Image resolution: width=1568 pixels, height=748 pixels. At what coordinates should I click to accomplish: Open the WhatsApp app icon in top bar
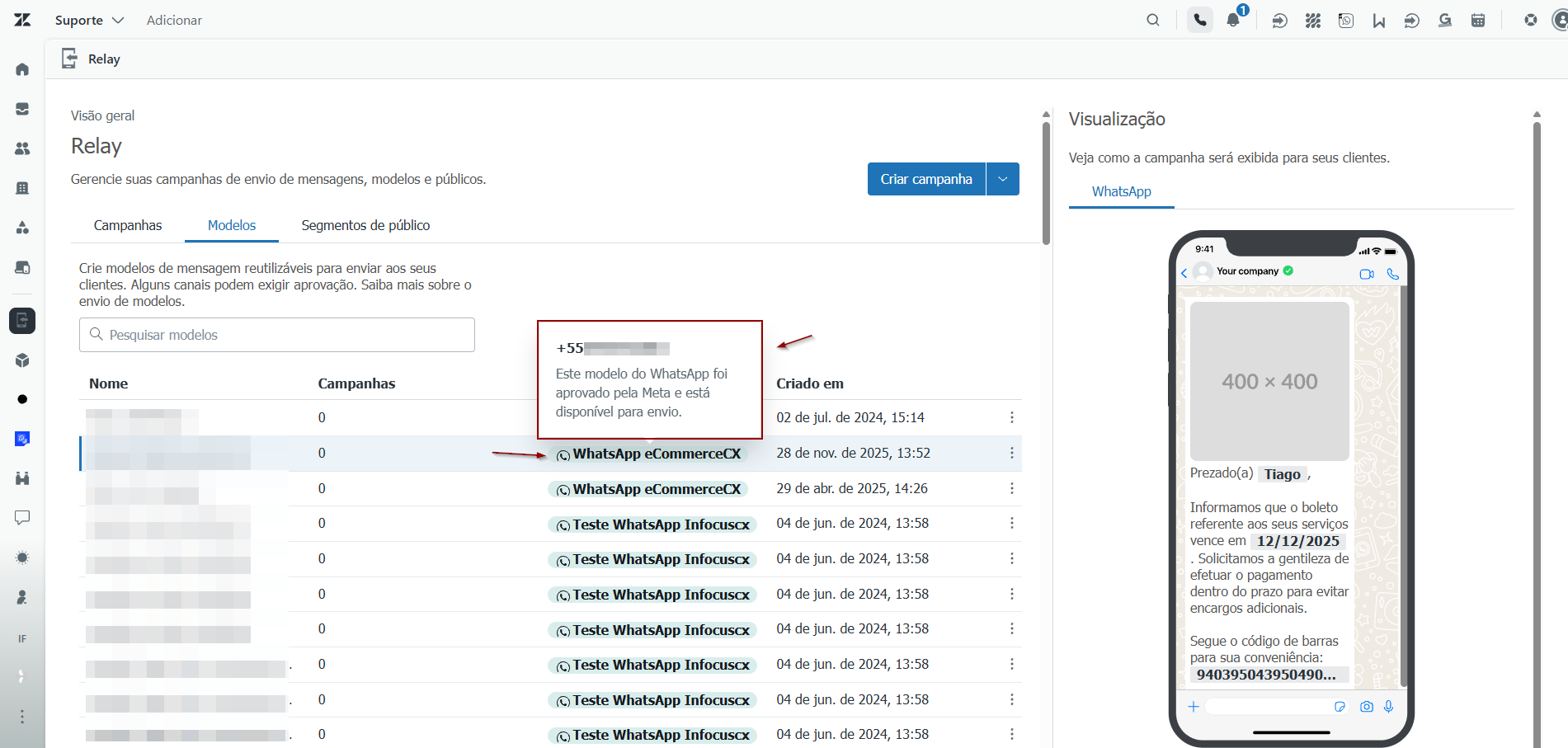click(x=1346, y=21)
